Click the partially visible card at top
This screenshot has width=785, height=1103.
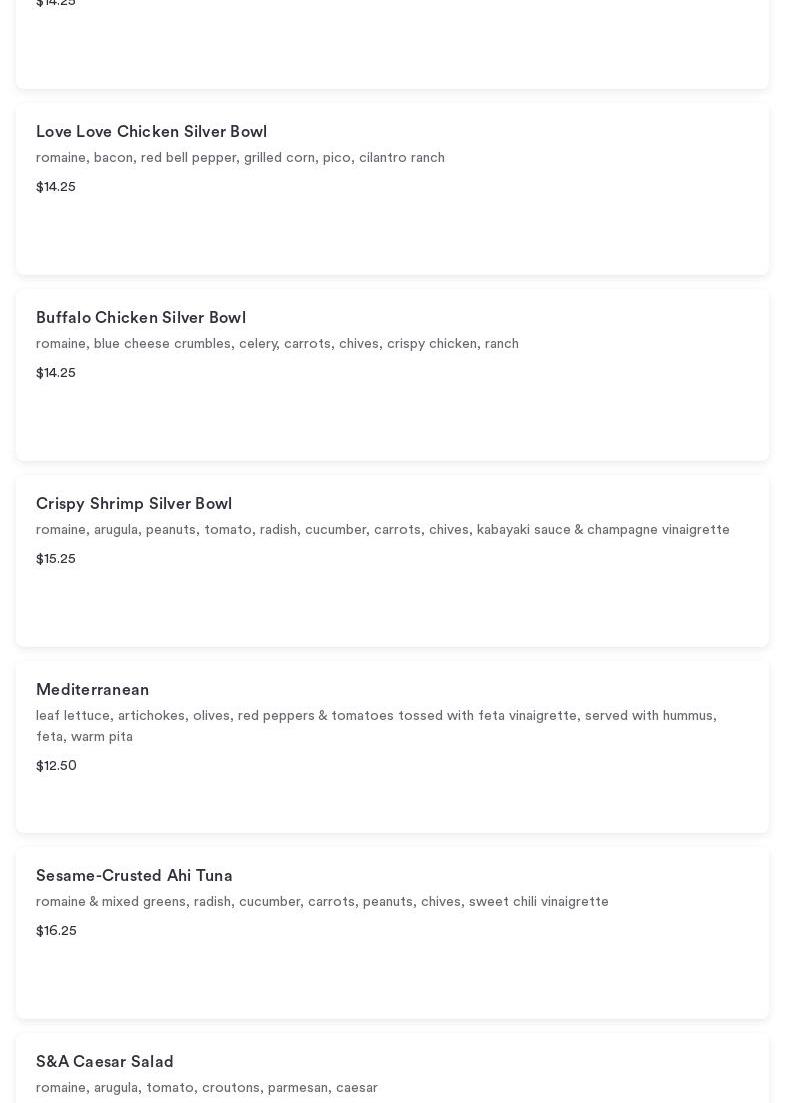click(392, 45)
